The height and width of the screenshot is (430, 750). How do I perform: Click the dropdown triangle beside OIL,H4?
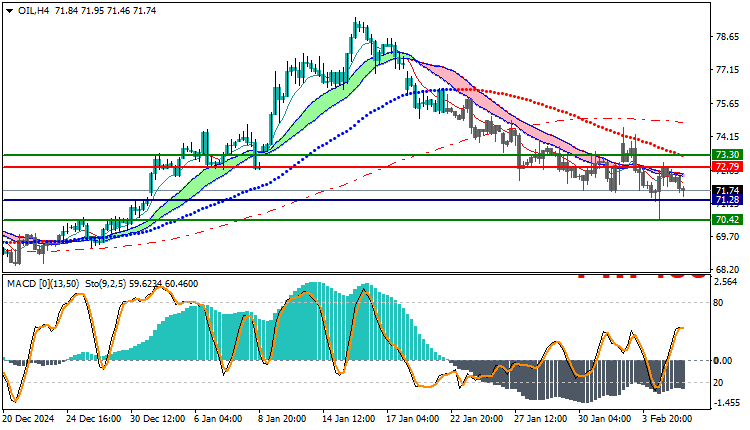tap(10, 11)
